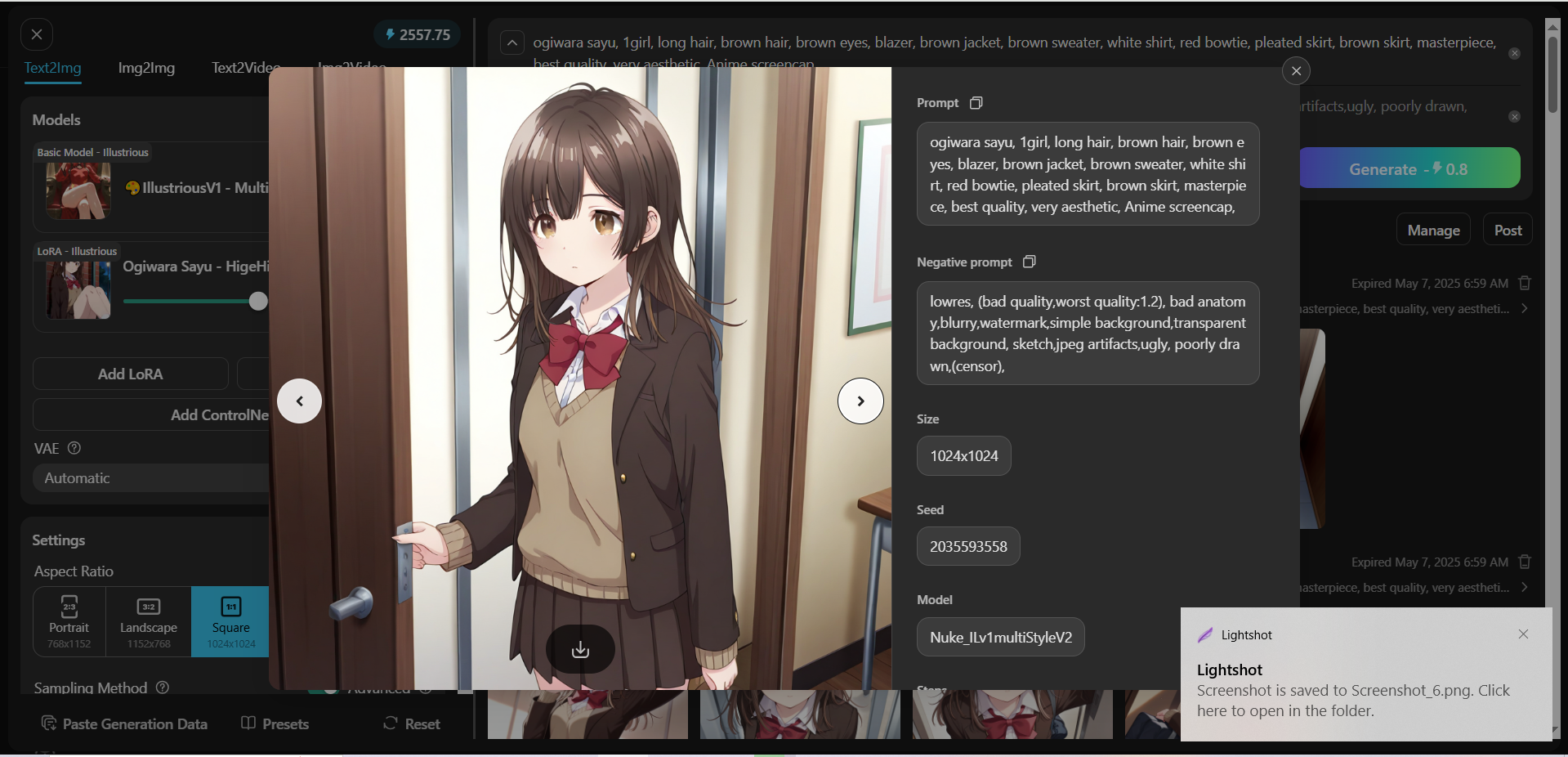Click the seed value 2035593558

[x=968, y=547]
